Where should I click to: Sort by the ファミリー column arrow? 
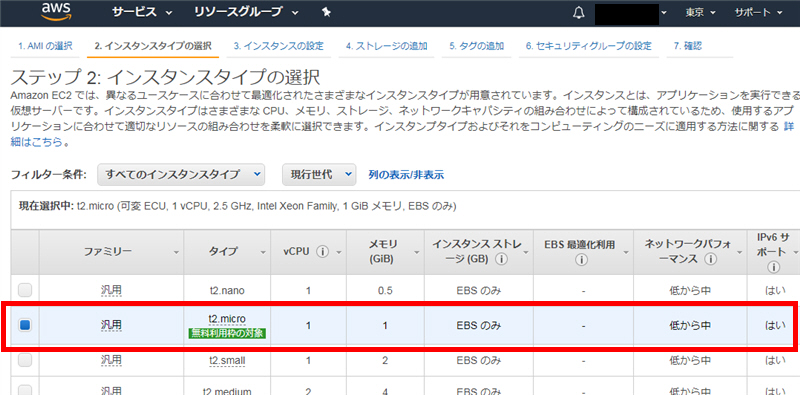pyautogui.click(x=177, y=252)
